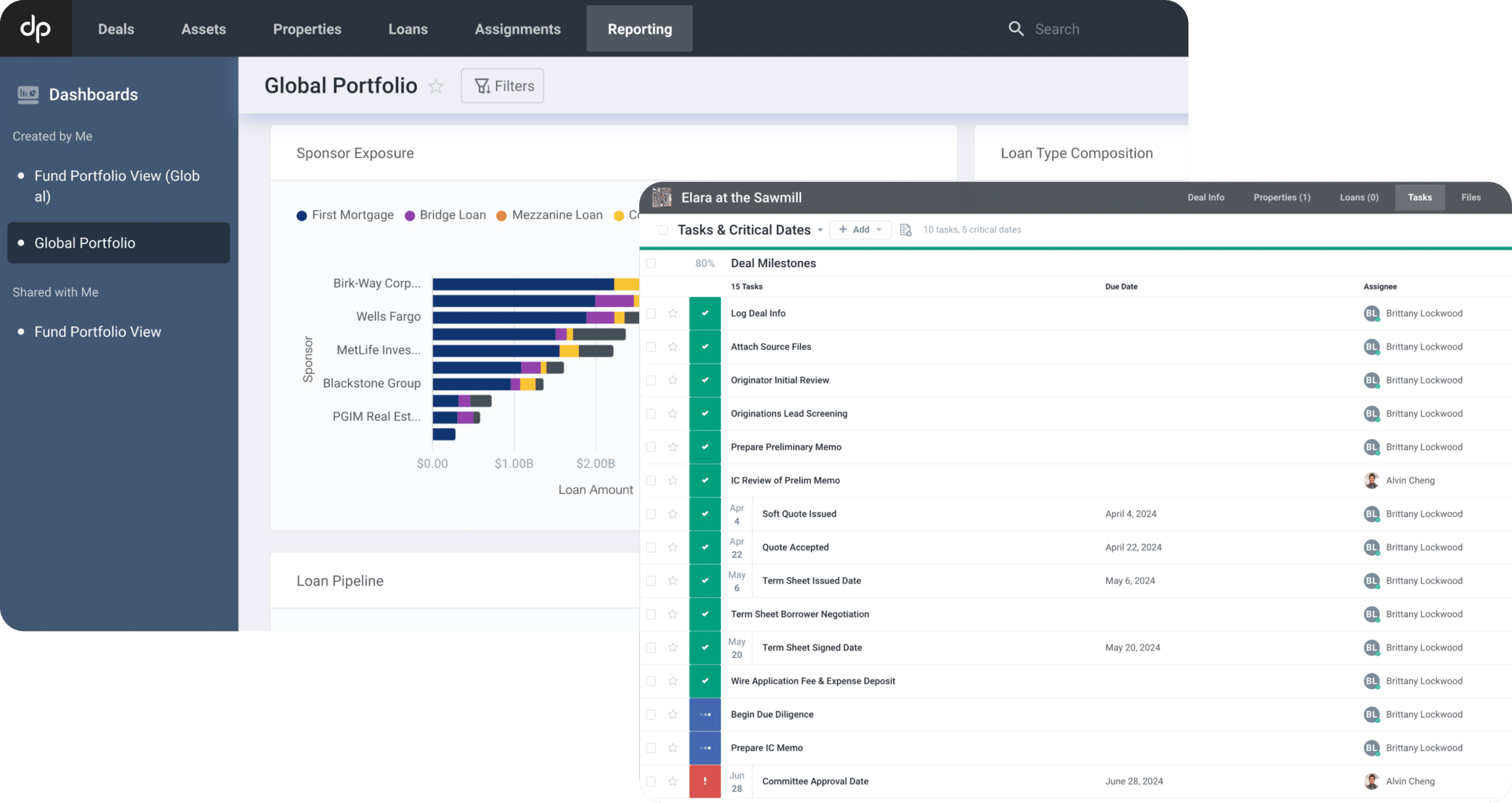This screenshot has width=1512, height=803.
Task: Click the Elara at the Sawmill thumbnail
Action: click(x=661, y=197)
